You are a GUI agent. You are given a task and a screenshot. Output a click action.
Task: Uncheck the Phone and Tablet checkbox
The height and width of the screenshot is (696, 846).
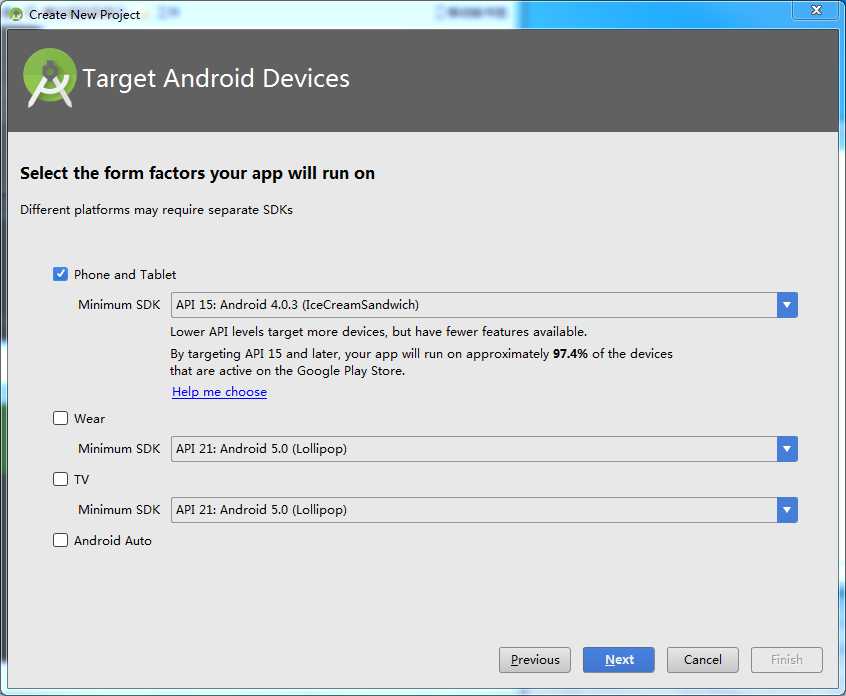pyautogui.click(x=60, y=274)
